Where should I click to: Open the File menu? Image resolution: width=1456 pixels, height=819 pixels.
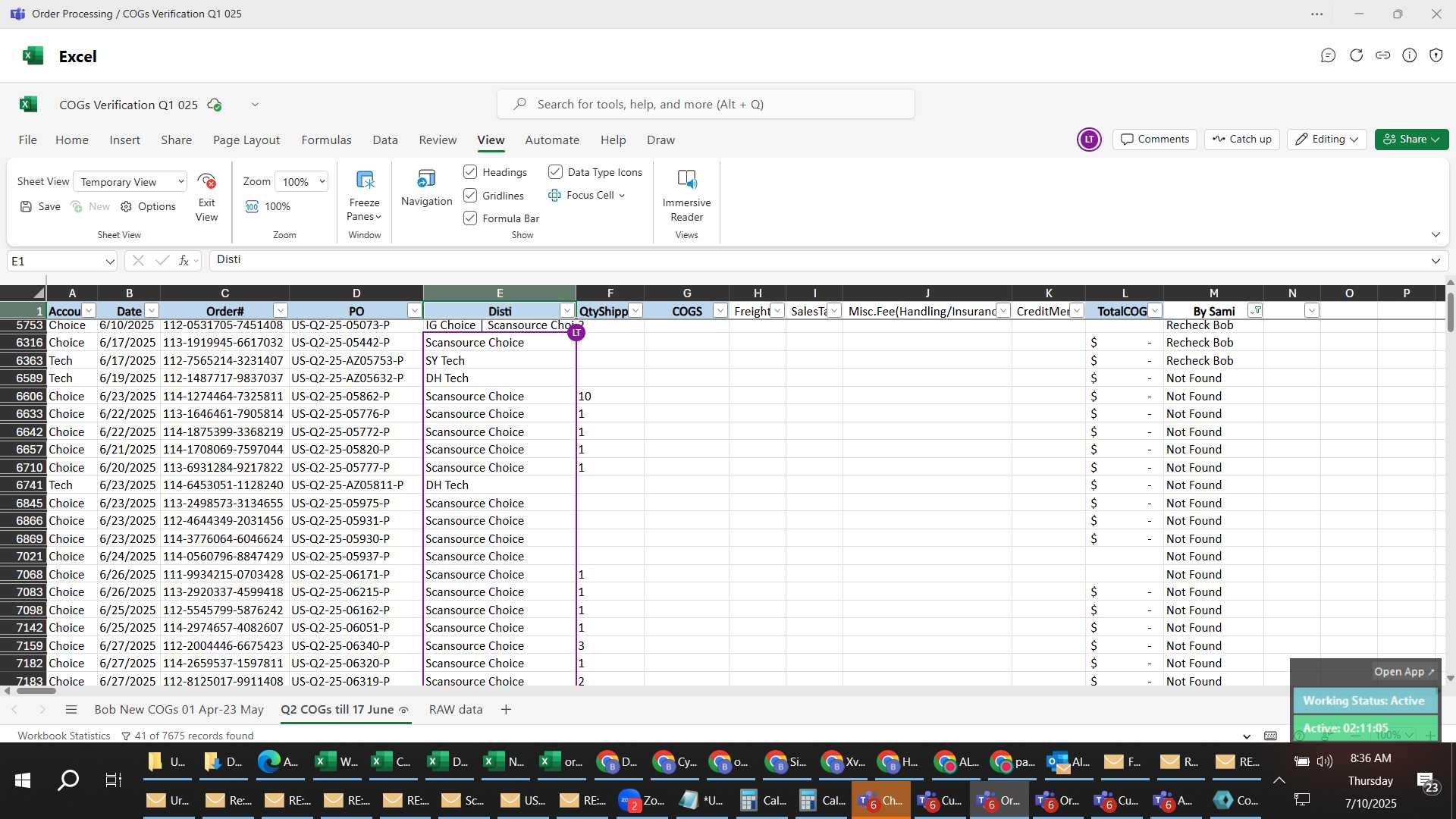point(27,140)
